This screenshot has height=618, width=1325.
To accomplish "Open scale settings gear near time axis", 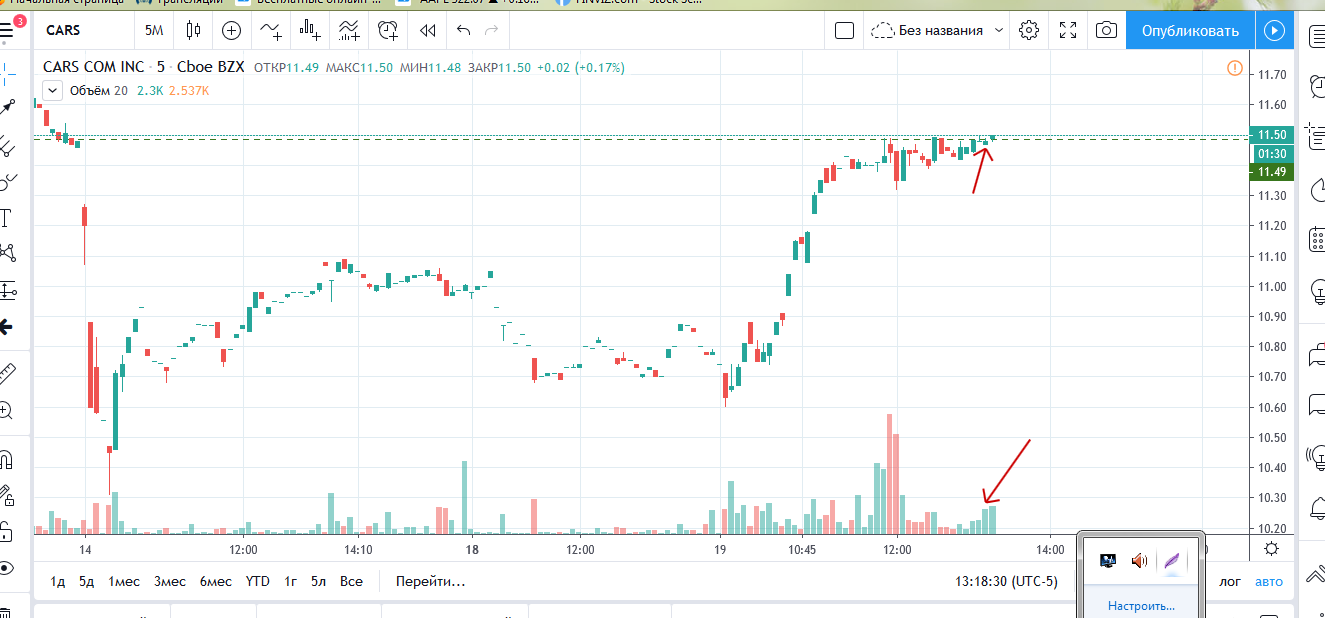I will tap(1270, 548).
